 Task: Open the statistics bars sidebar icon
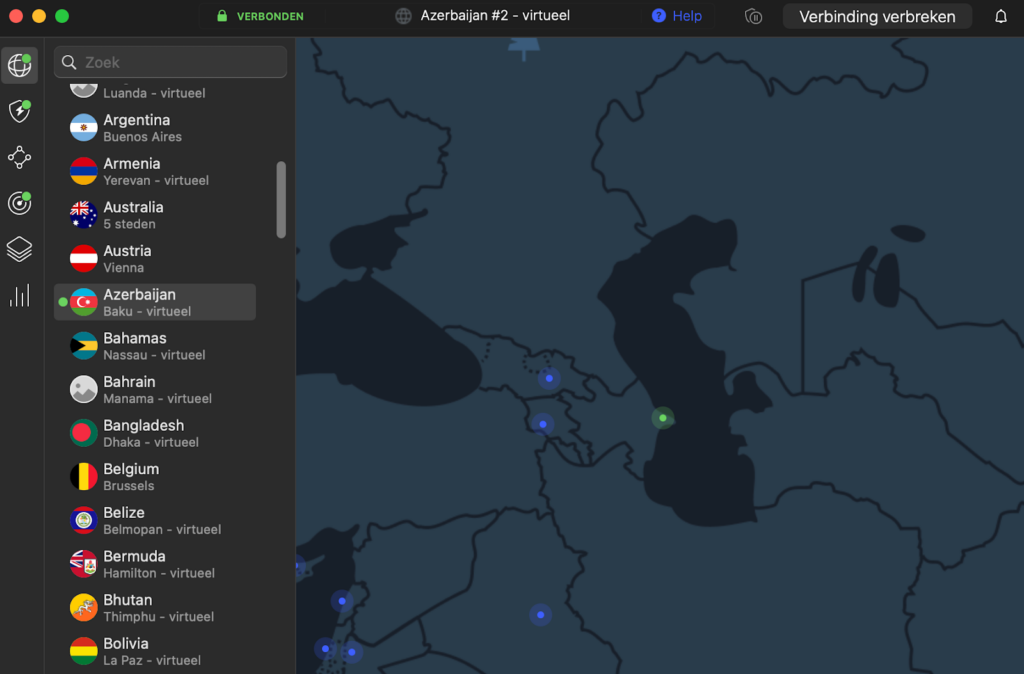20,295
